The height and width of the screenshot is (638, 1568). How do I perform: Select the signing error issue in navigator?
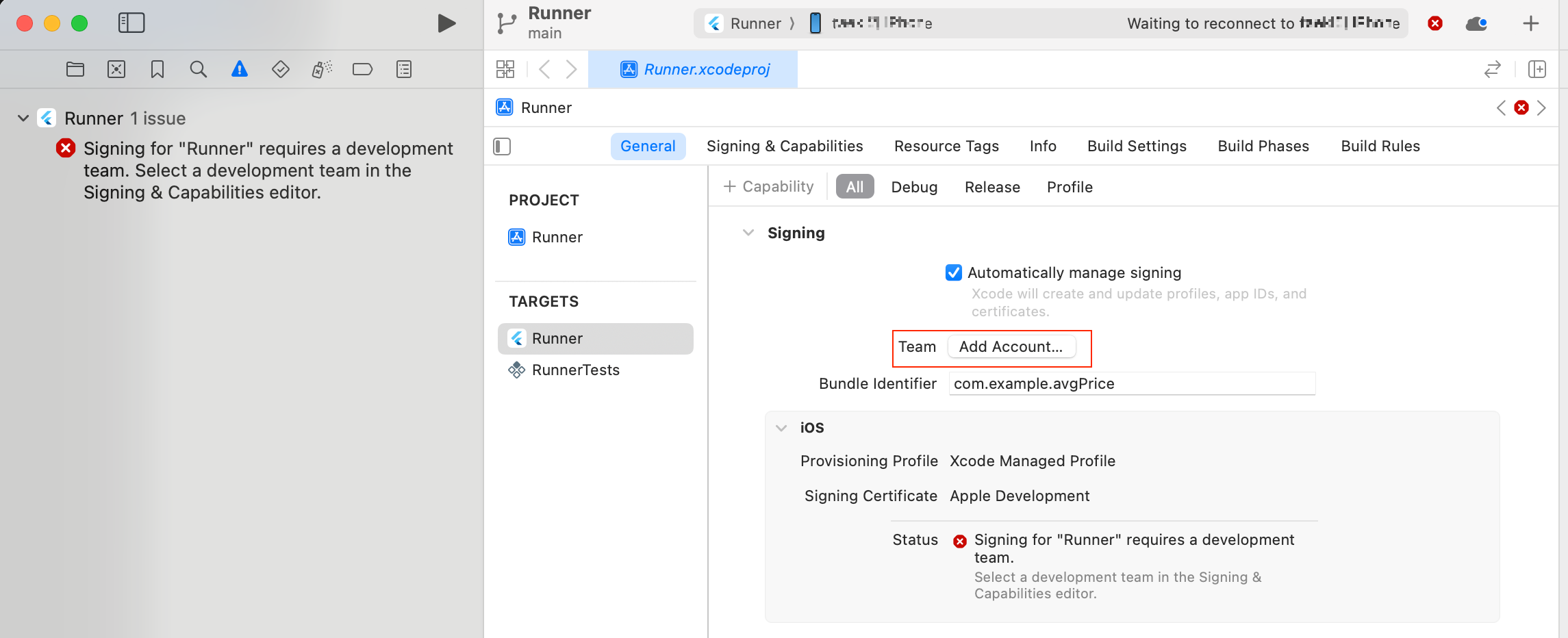coord(255,170)
